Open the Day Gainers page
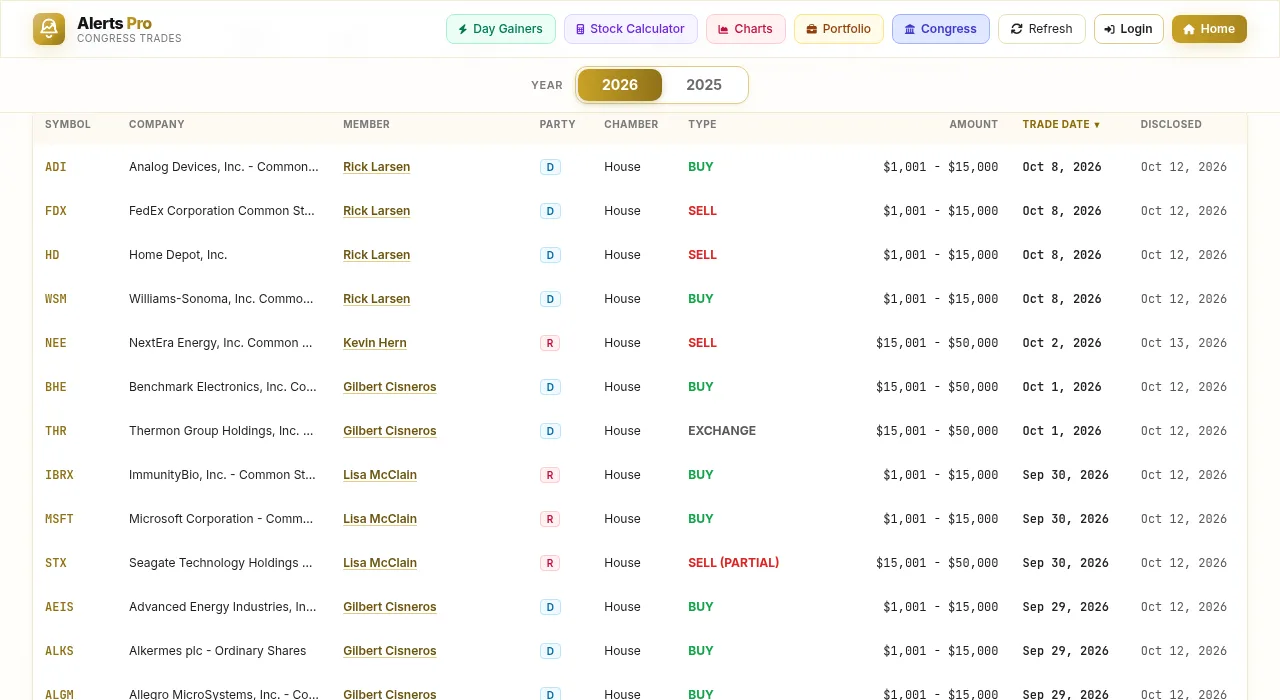 (x=500, y=29)
